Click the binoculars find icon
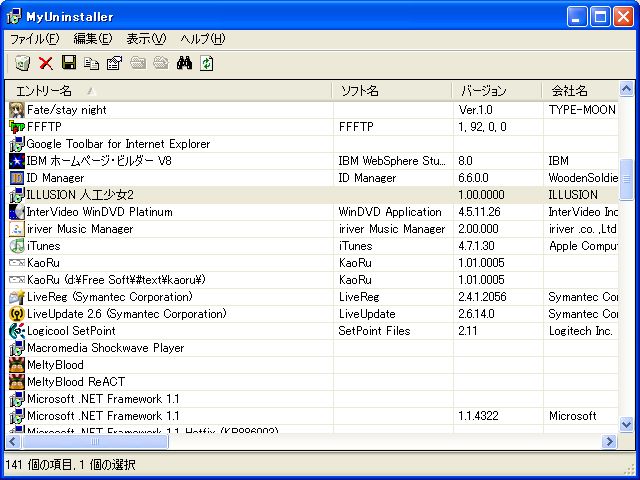 [x=184, y=63]
